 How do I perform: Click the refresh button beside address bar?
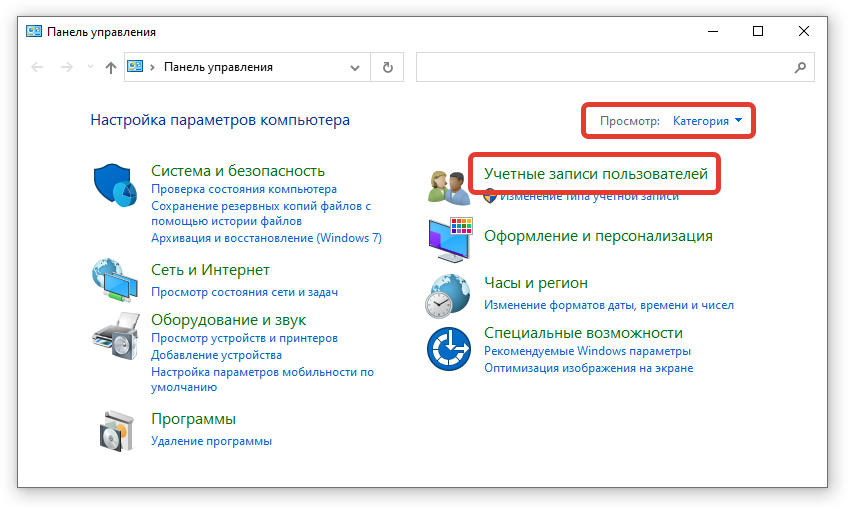click(387, 67)
